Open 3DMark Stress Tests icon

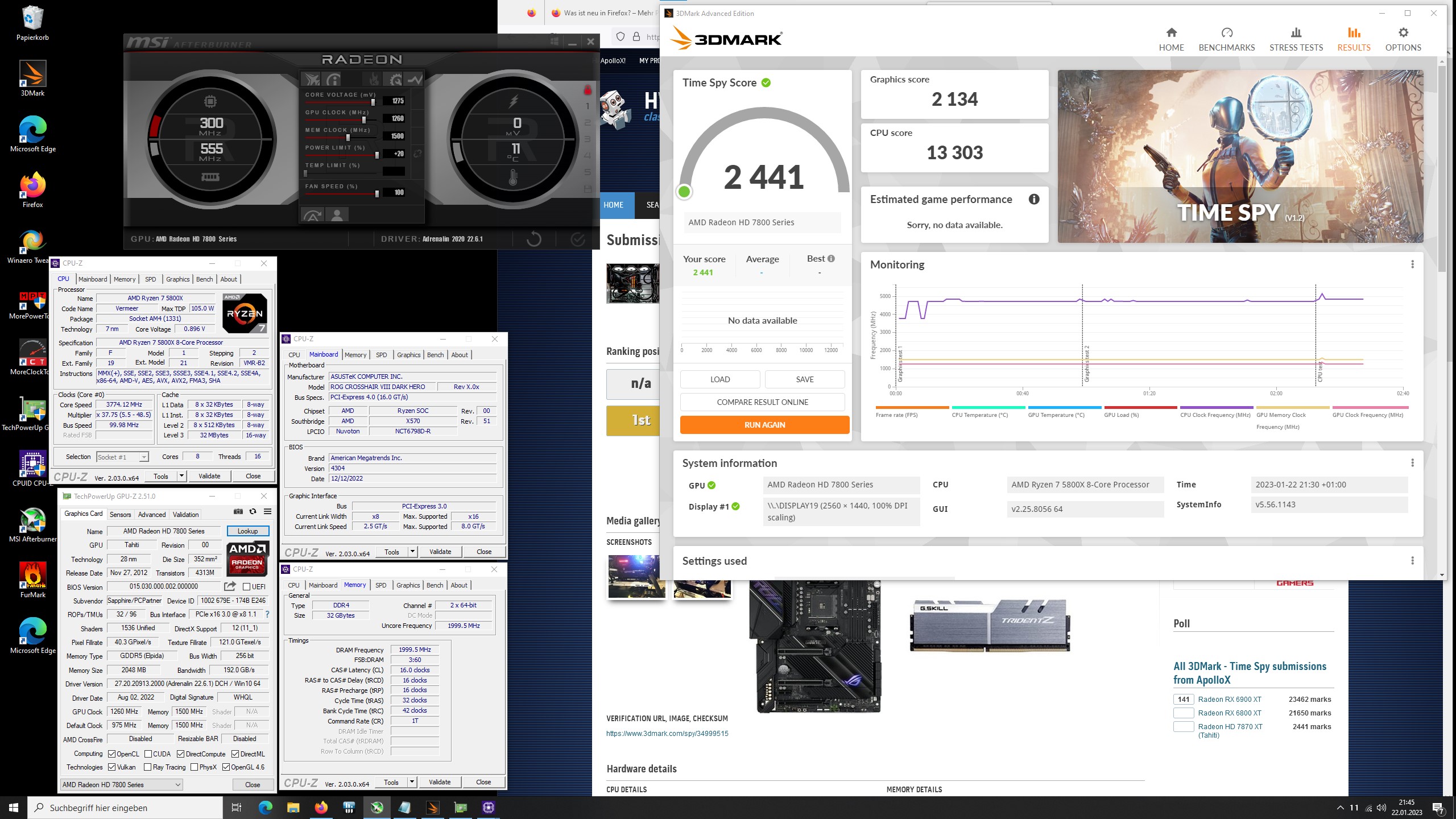[1296, 32]
